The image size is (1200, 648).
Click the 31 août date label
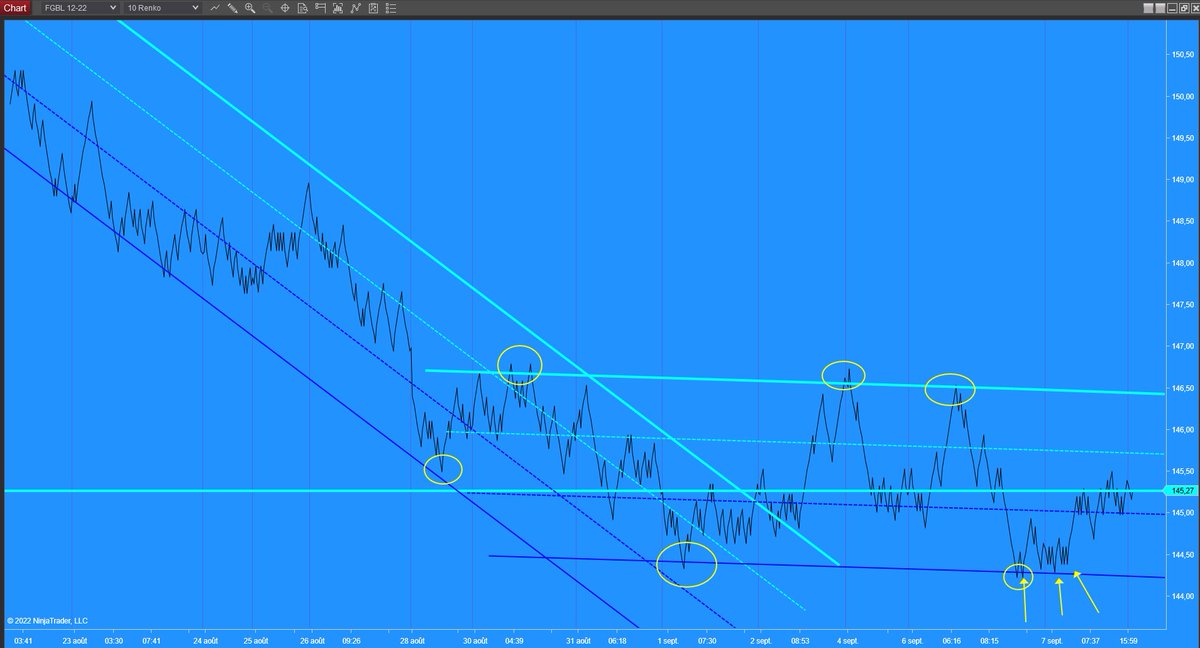tap(577, 640)
